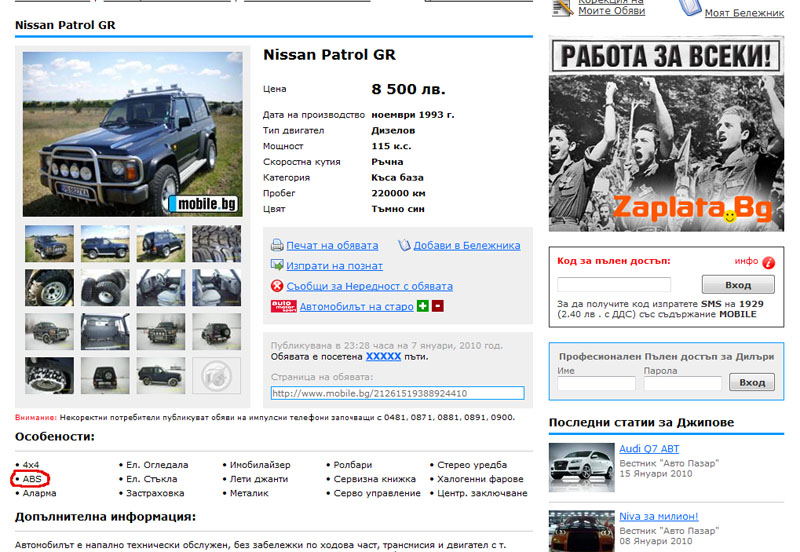Image resolution: width=800 pixels, height=552 pixels.
Task: Open Моите Обяви link
Action: [x=611, y=10]
